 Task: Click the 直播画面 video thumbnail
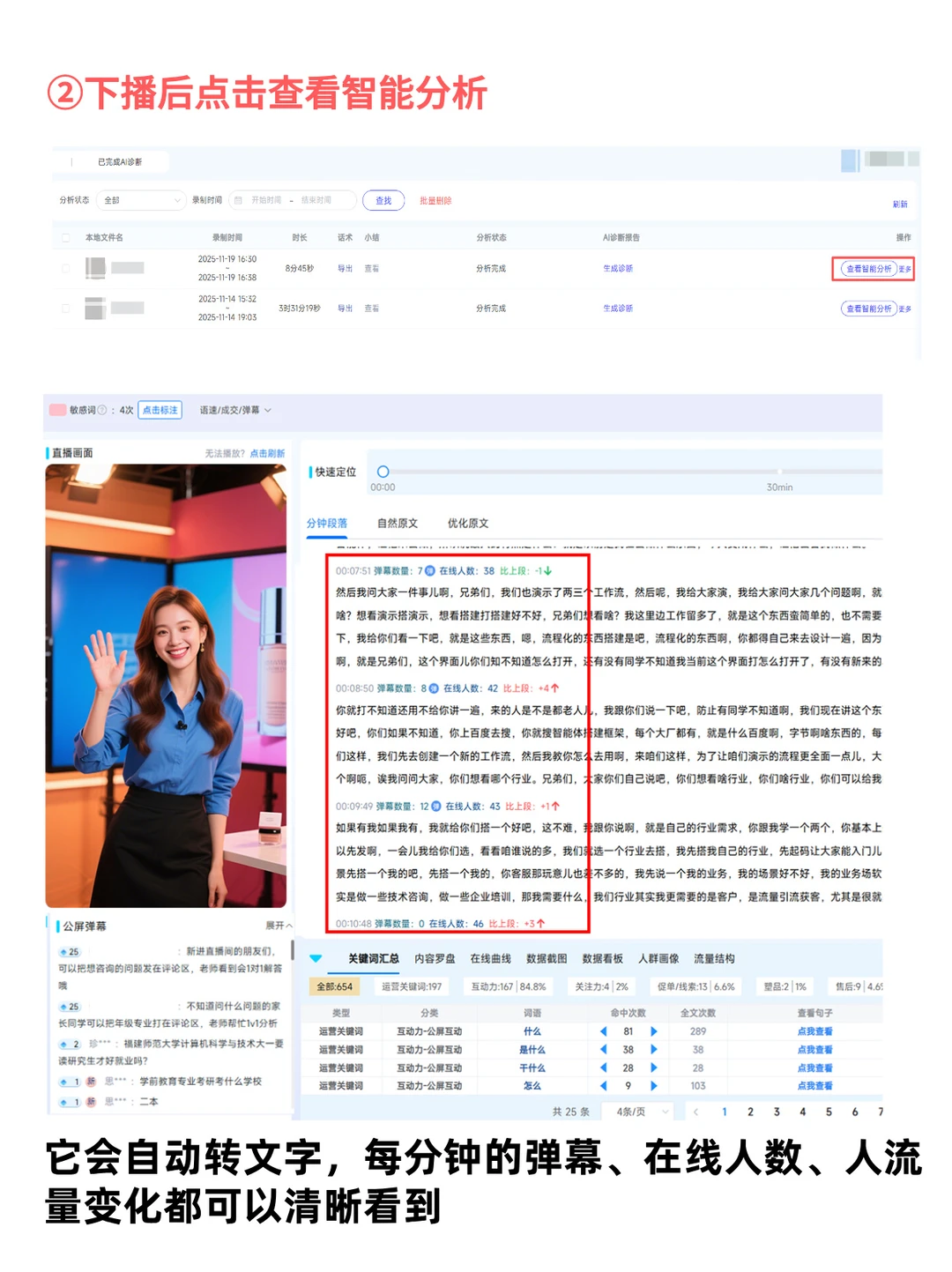coord(167,688)
